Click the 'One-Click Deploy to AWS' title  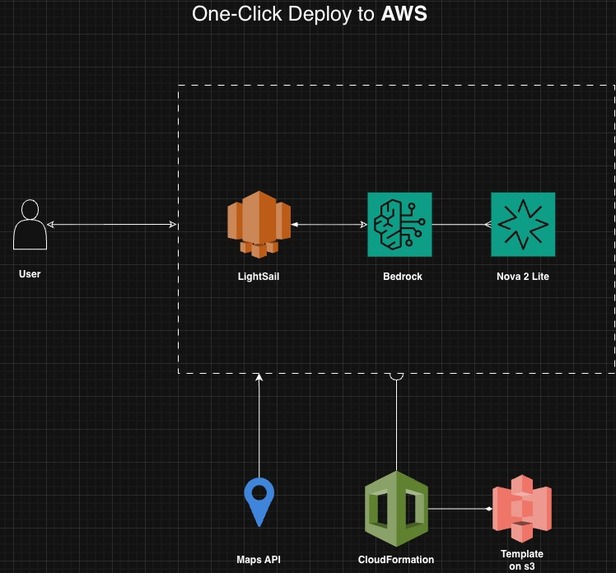[x=310, y=14]
